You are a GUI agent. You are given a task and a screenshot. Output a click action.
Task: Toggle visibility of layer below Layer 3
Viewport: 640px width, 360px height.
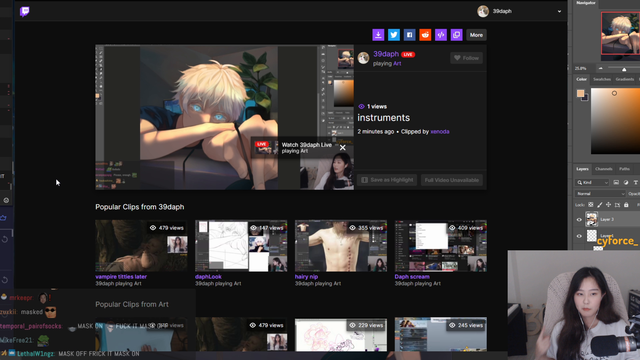(x=579, y=236)
